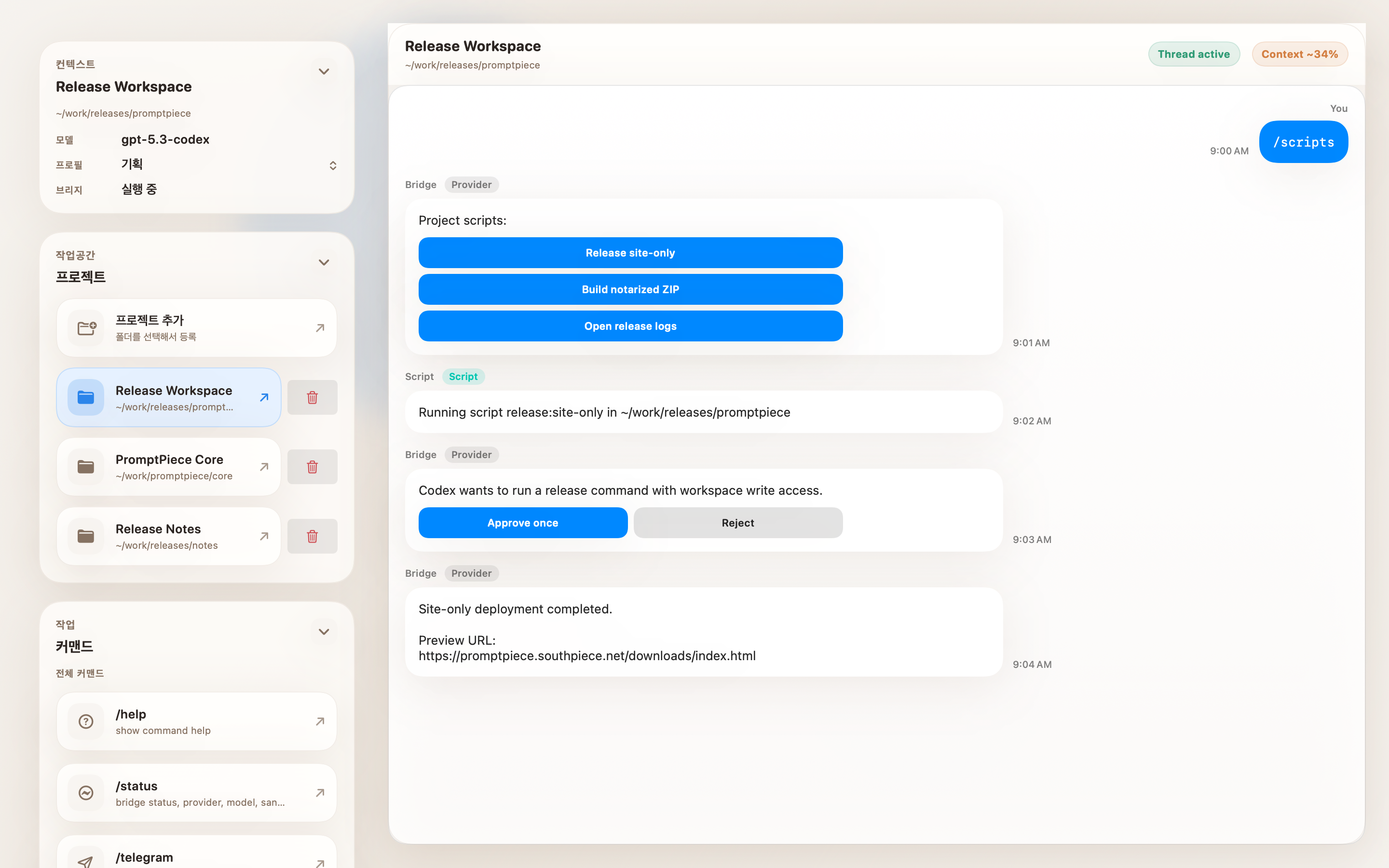
Task: Click the 9:04 AM timestamp
Action: pyautogui.click(x=1032, y=664)
